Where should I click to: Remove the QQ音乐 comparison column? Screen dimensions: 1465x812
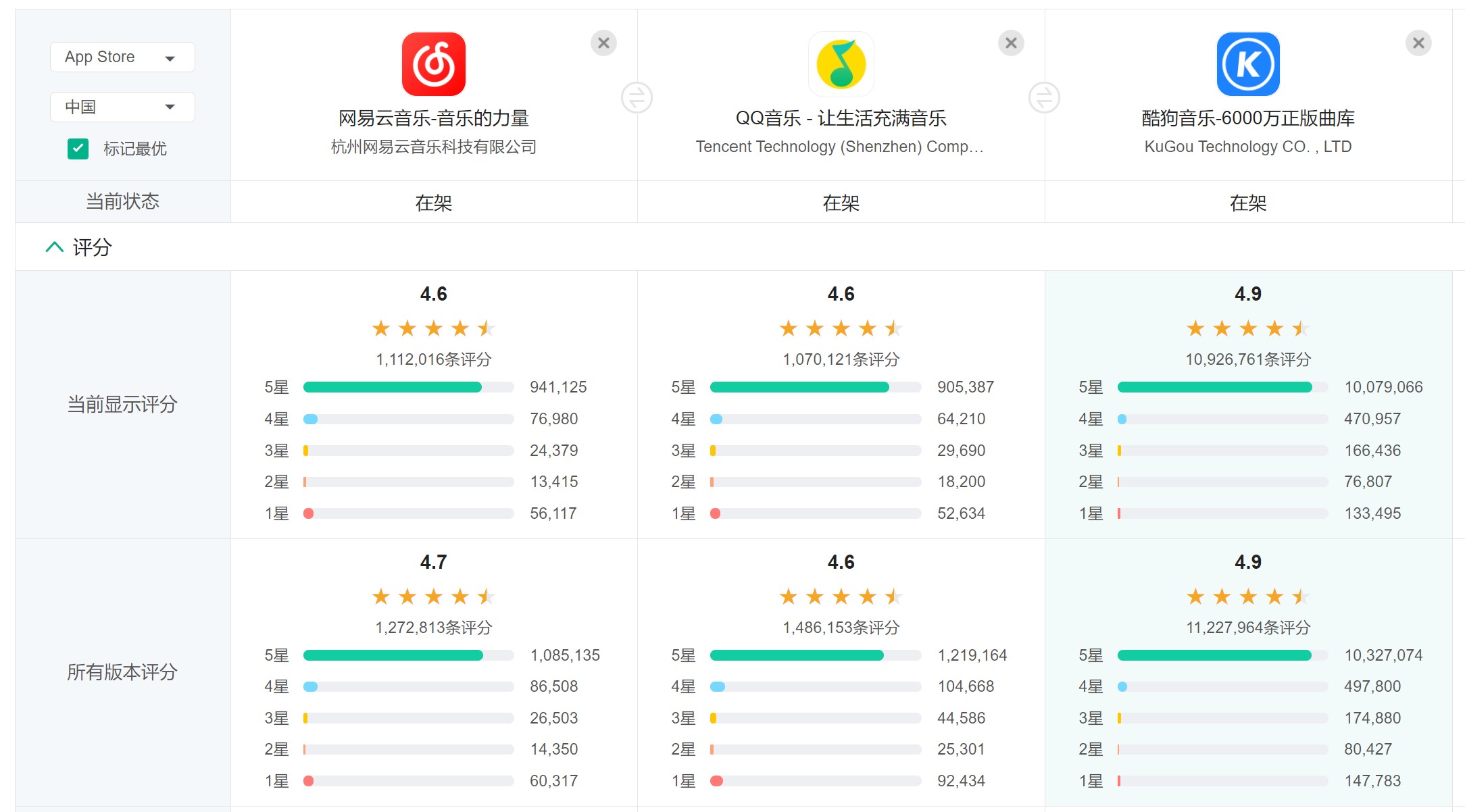point(1010,43)
